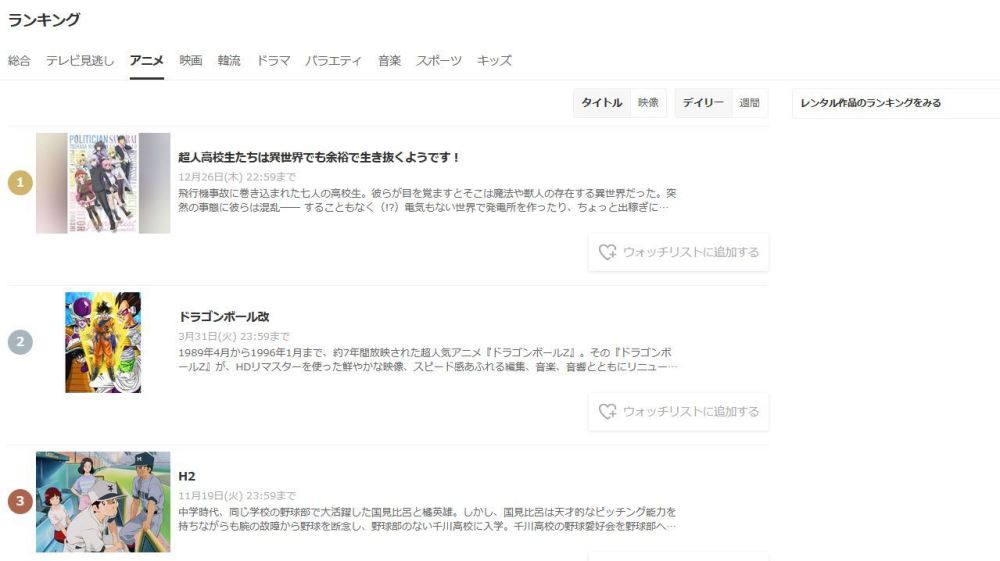Open the テレビ見逃し tab

click(x=80, y=61)
